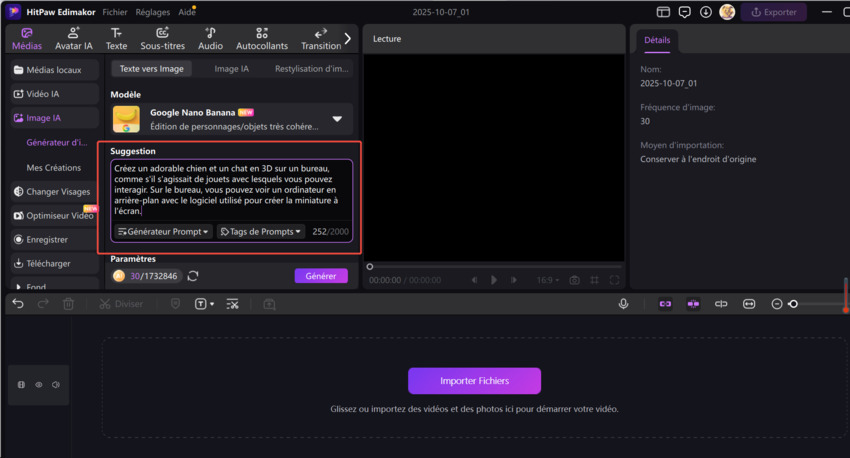
Task: Open the Tags de Prompts dropdown
Action: click(261, 232)
